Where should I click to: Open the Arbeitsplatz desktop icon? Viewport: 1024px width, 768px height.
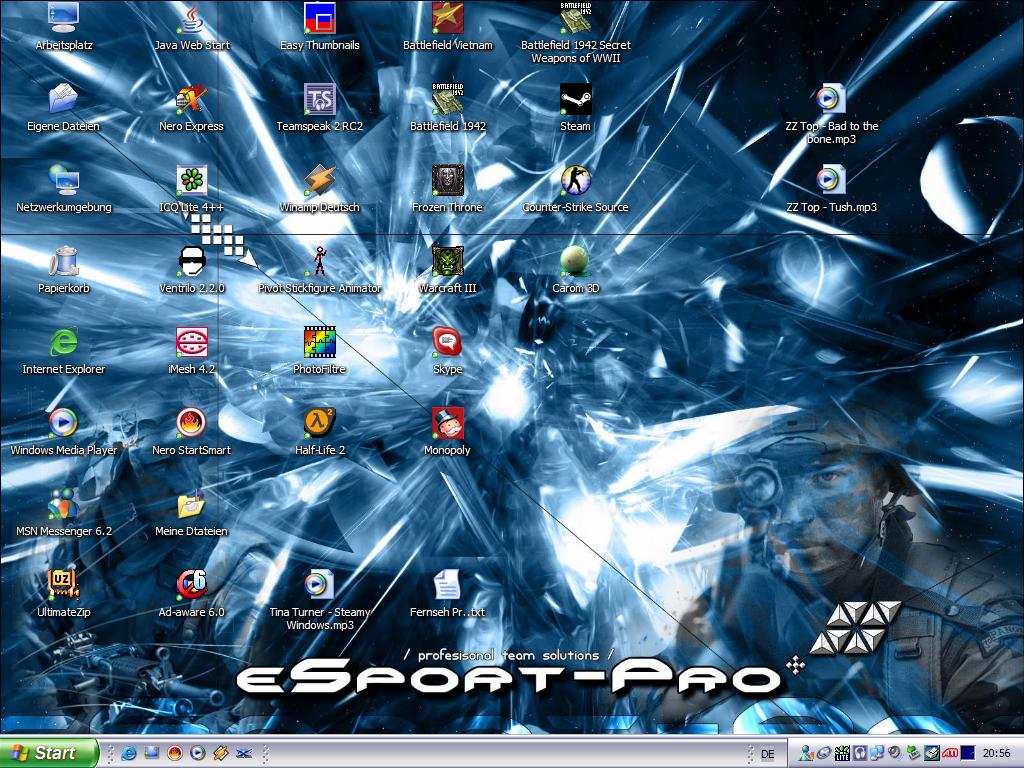point(64,27)
